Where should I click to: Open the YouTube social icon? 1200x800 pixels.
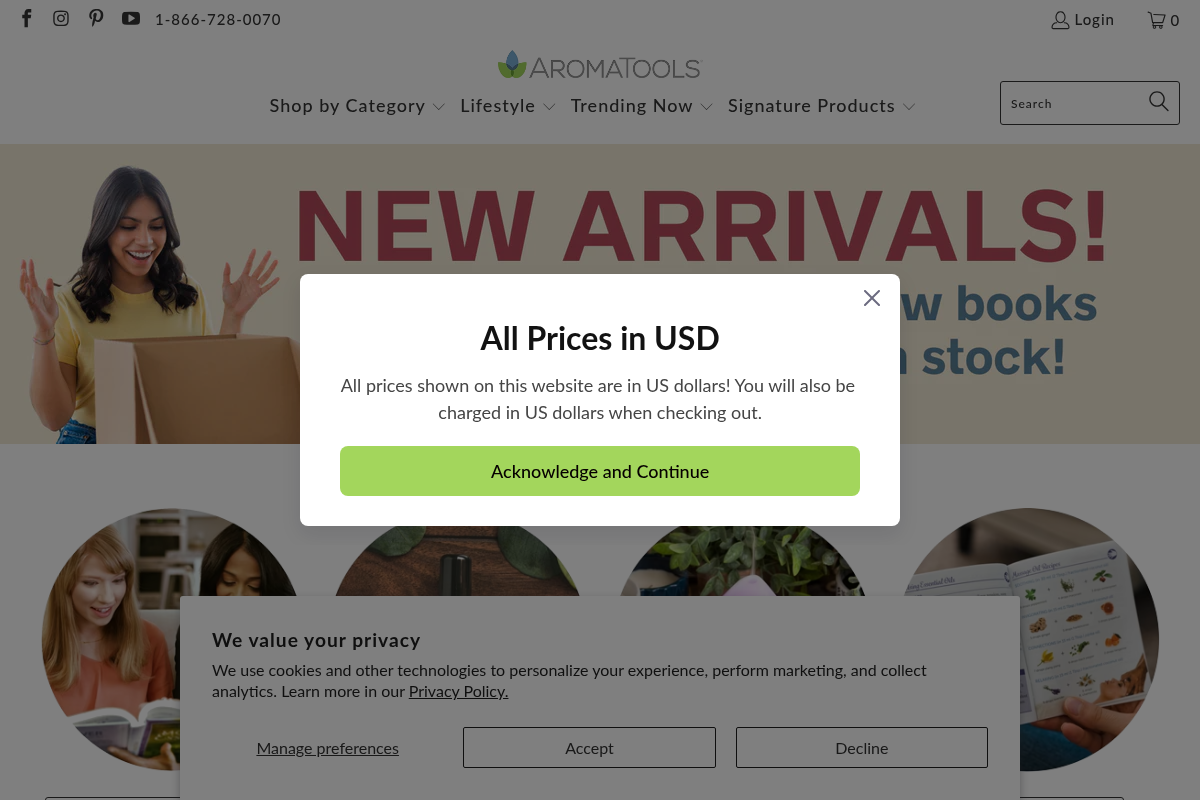131,19
